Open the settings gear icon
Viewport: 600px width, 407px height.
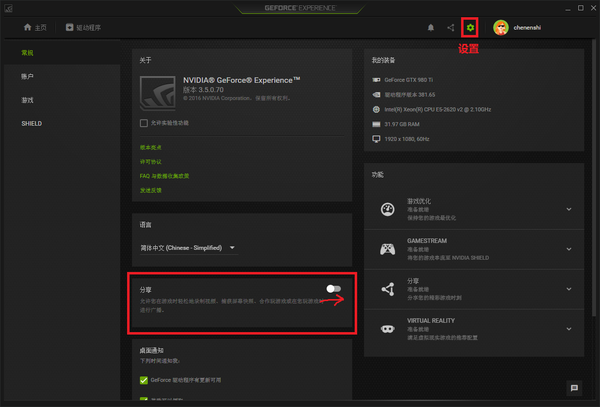pos(470,28)
